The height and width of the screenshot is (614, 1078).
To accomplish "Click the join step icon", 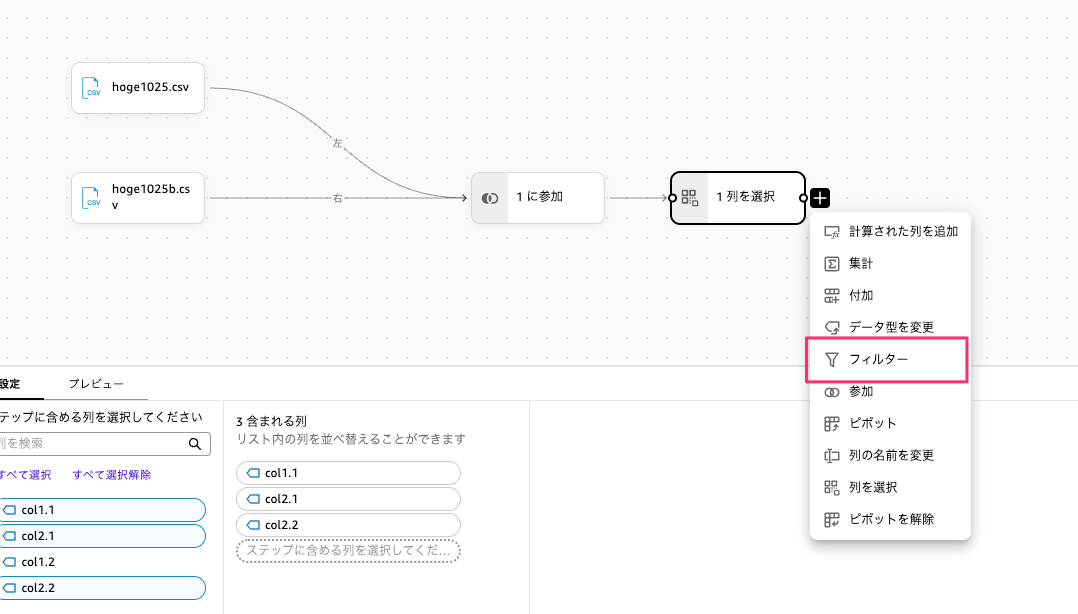I will (490, 198).
